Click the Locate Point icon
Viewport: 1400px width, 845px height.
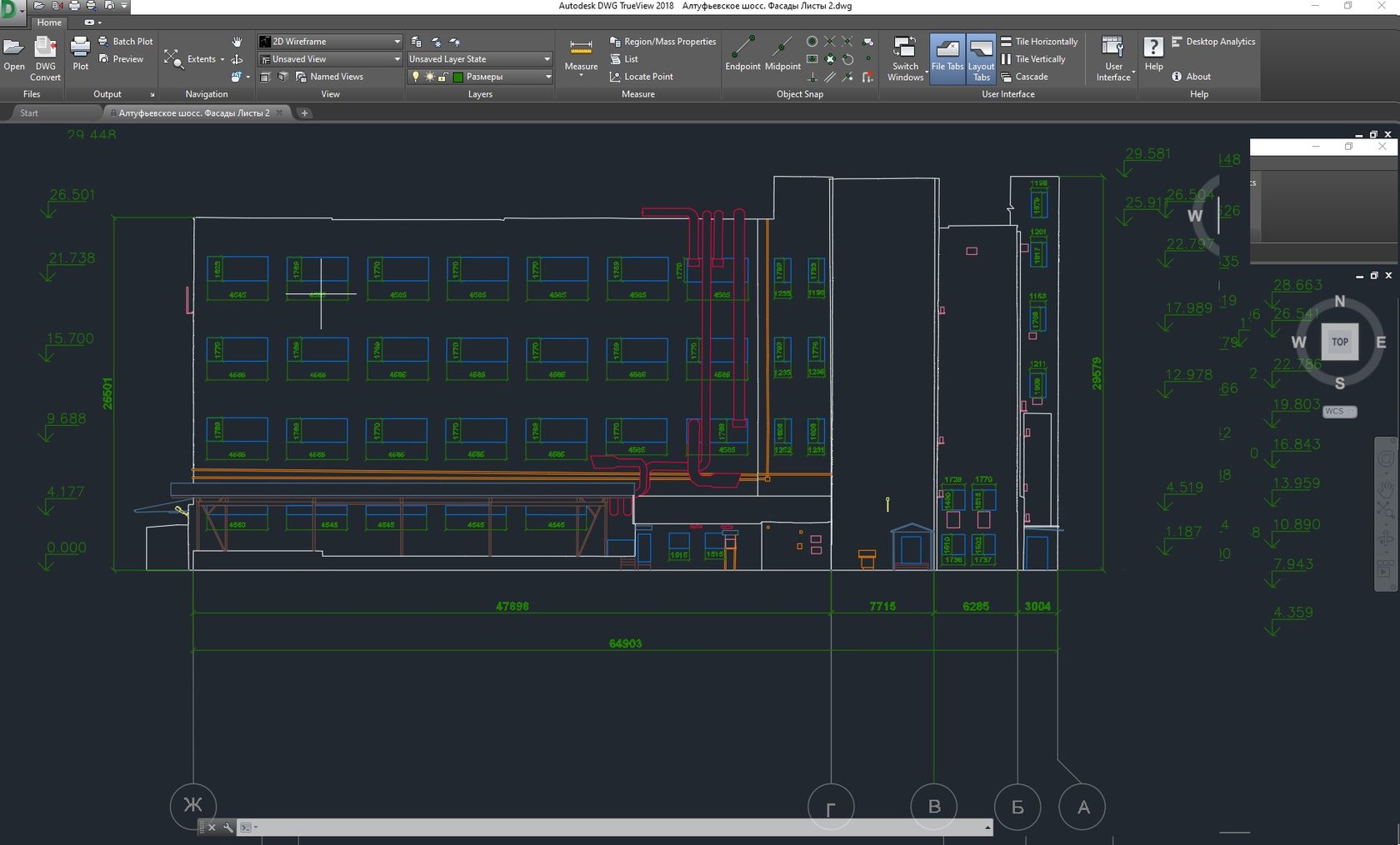point(615,77)
